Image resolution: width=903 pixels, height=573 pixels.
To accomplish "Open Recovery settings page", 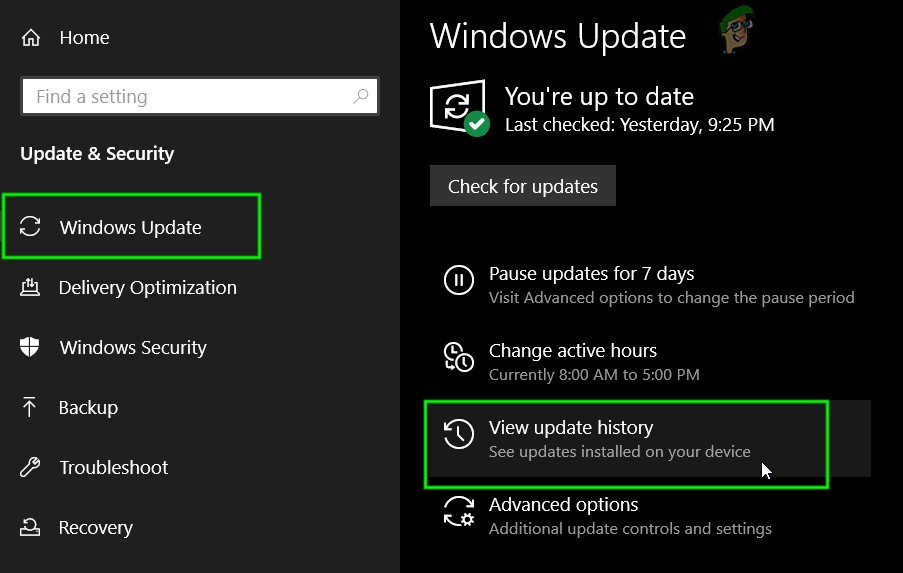I will point(96,528).
